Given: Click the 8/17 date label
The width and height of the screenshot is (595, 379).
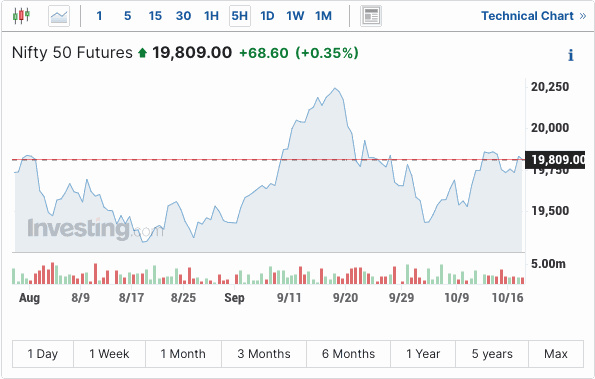Looking at the screenshot, I should (x=131, y=298).
